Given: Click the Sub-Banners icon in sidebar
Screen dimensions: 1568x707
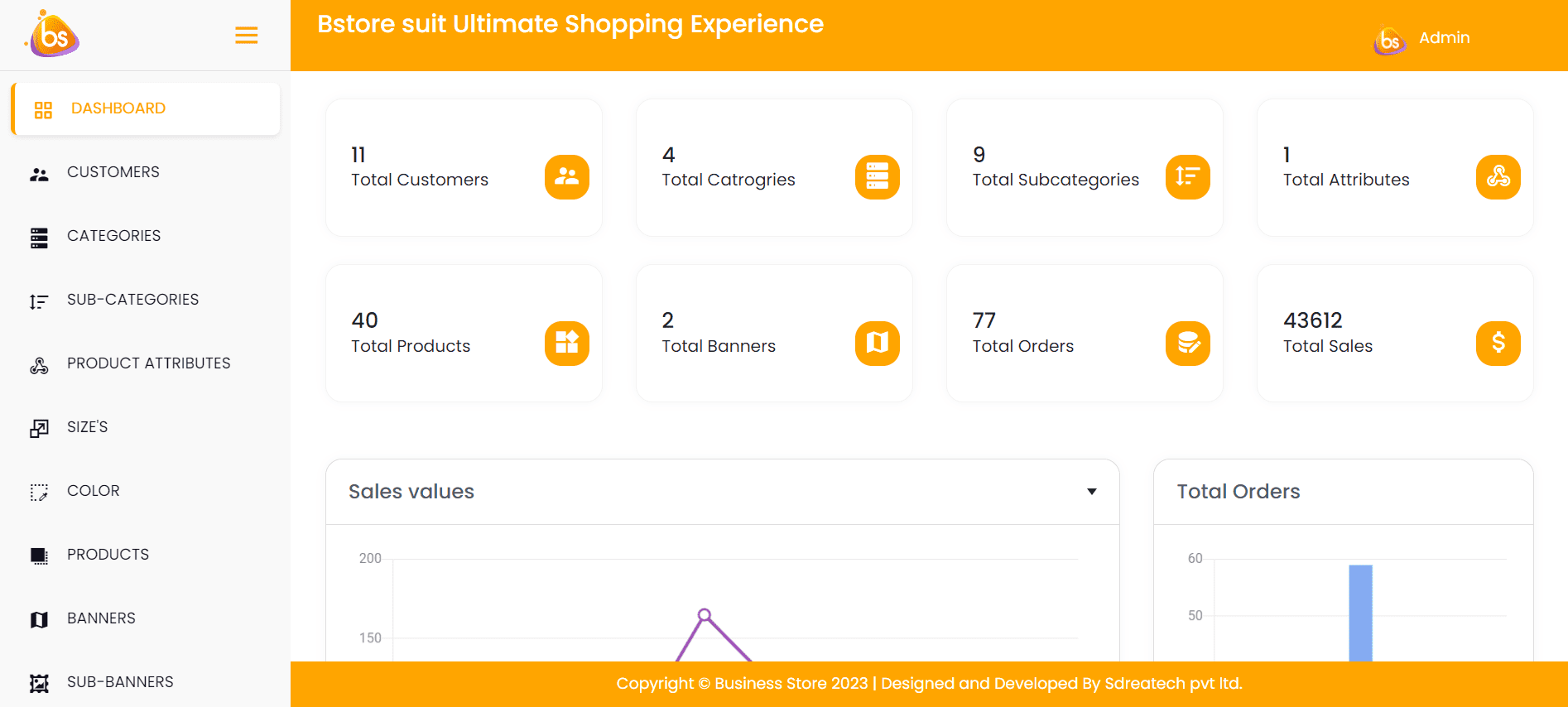Looking at the screenshot, I should pyautogui.click(x=39, y=683).
